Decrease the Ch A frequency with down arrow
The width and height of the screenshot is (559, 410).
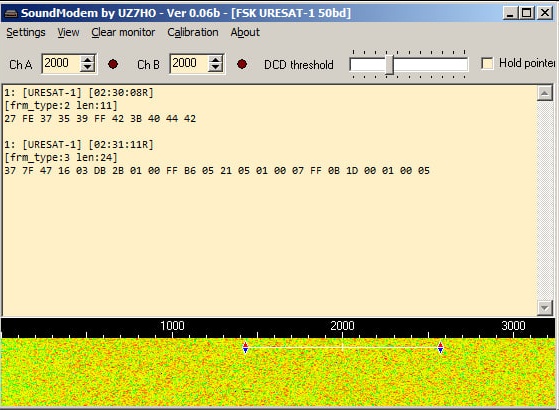(x=87, y=68)
